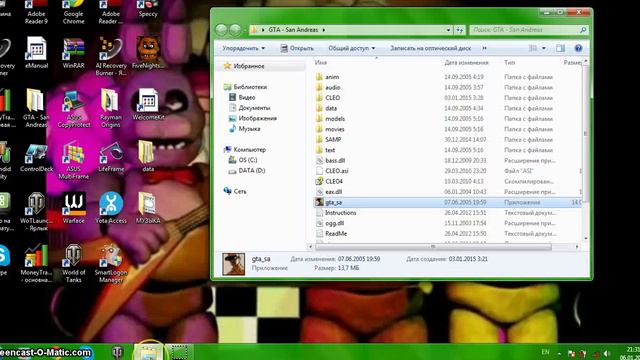Open ASUS MultiFrame shortcut

point(73,161)
